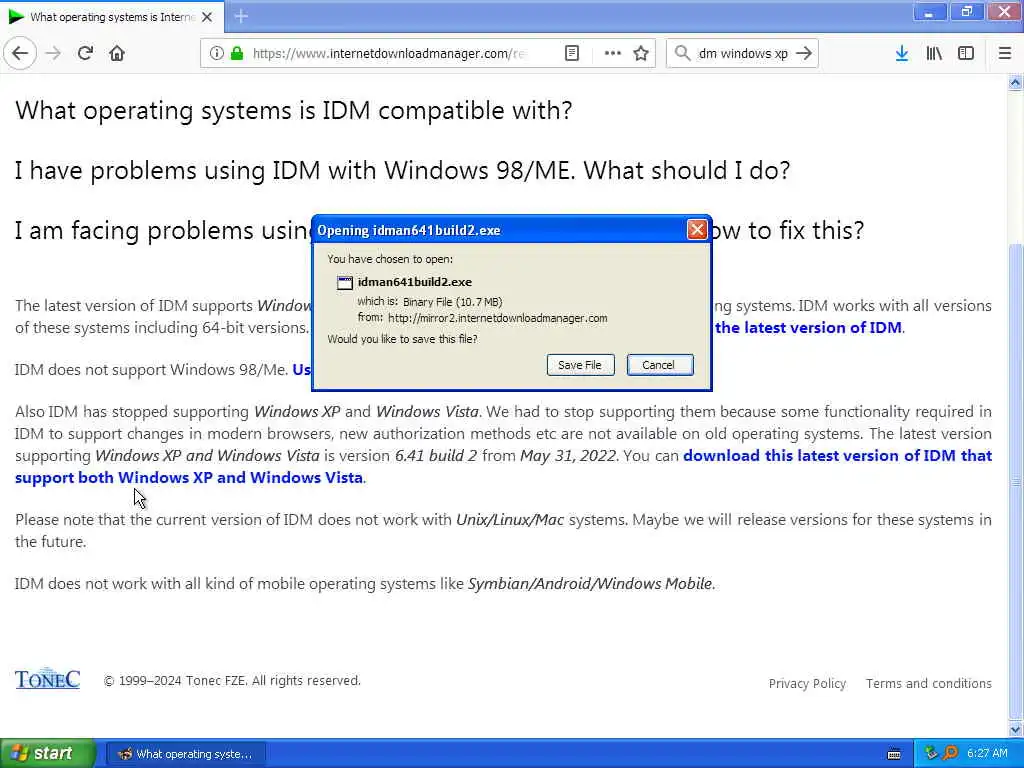The image size is (1024, 768).
Task: Click the 'Unix/Linux/Mac' italic text
Action: (x=510, y=520)
